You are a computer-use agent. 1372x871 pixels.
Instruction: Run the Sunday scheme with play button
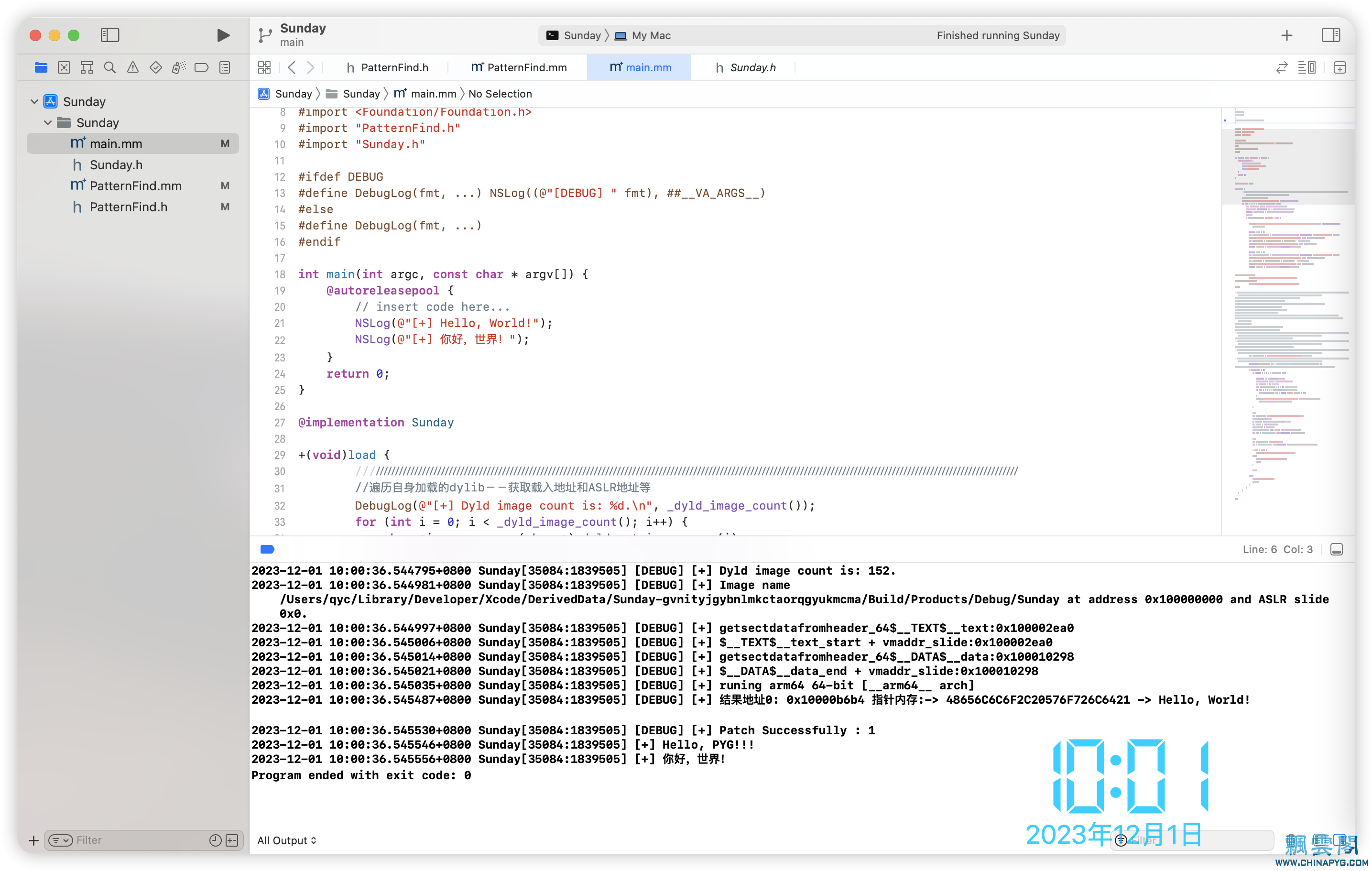[x=223, y=35]
